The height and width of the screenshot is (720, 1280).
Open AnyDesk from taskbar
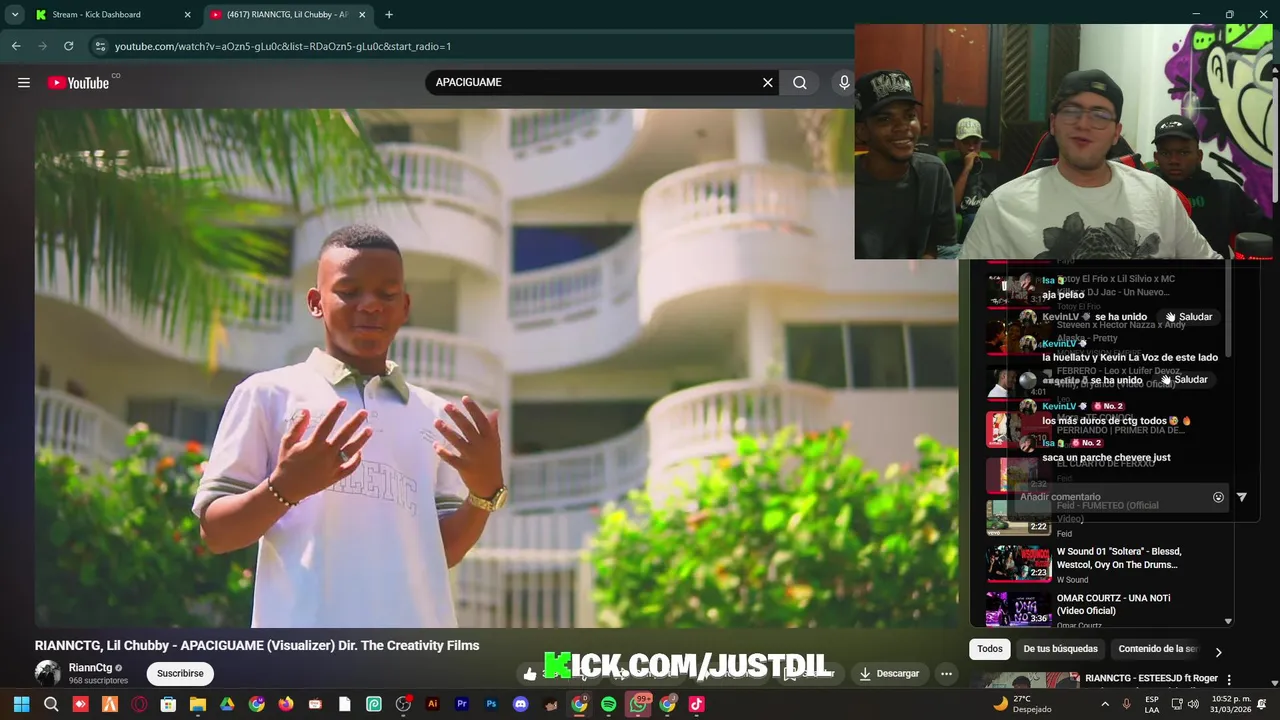(80, 704)
